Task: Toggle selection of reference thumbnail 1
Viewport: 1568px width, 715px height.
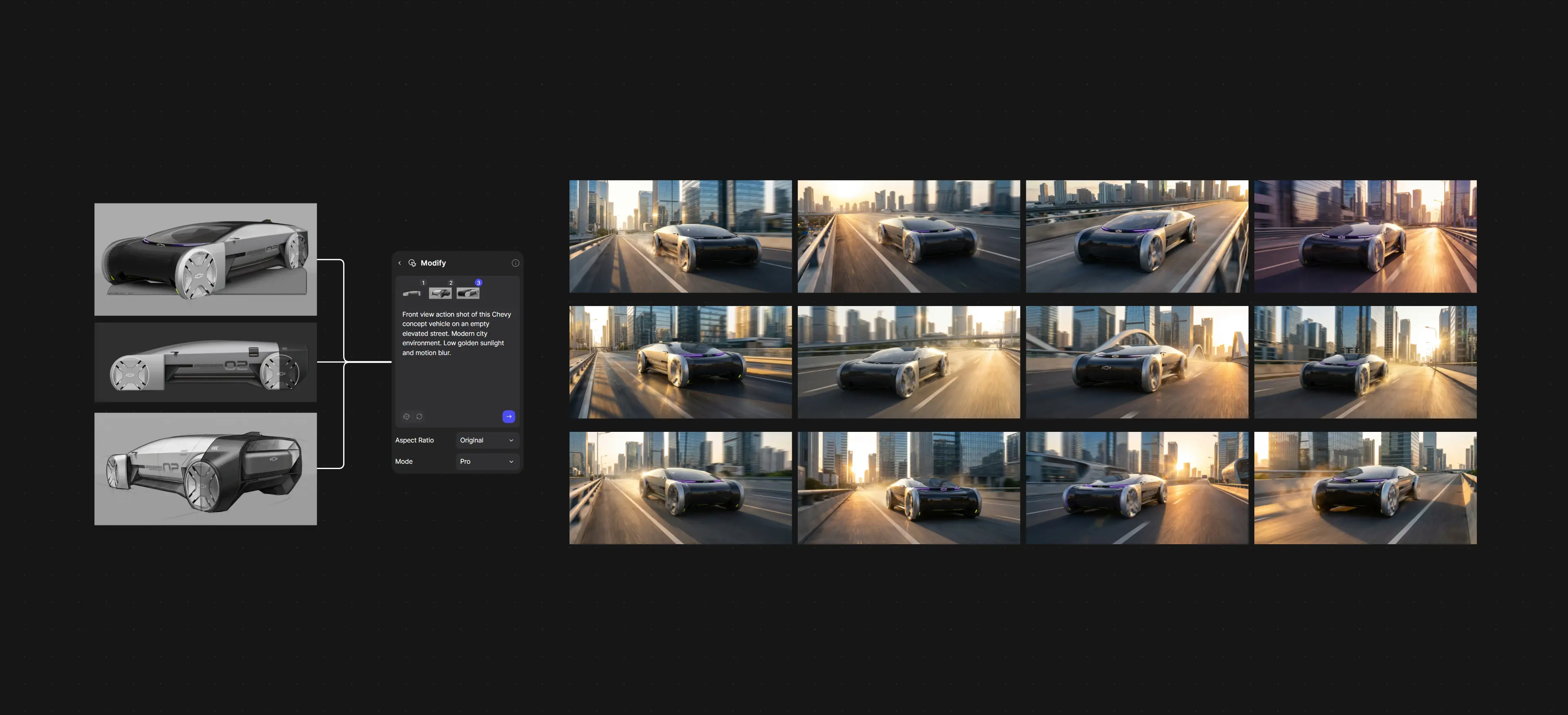Action: (x=413, y=294)
